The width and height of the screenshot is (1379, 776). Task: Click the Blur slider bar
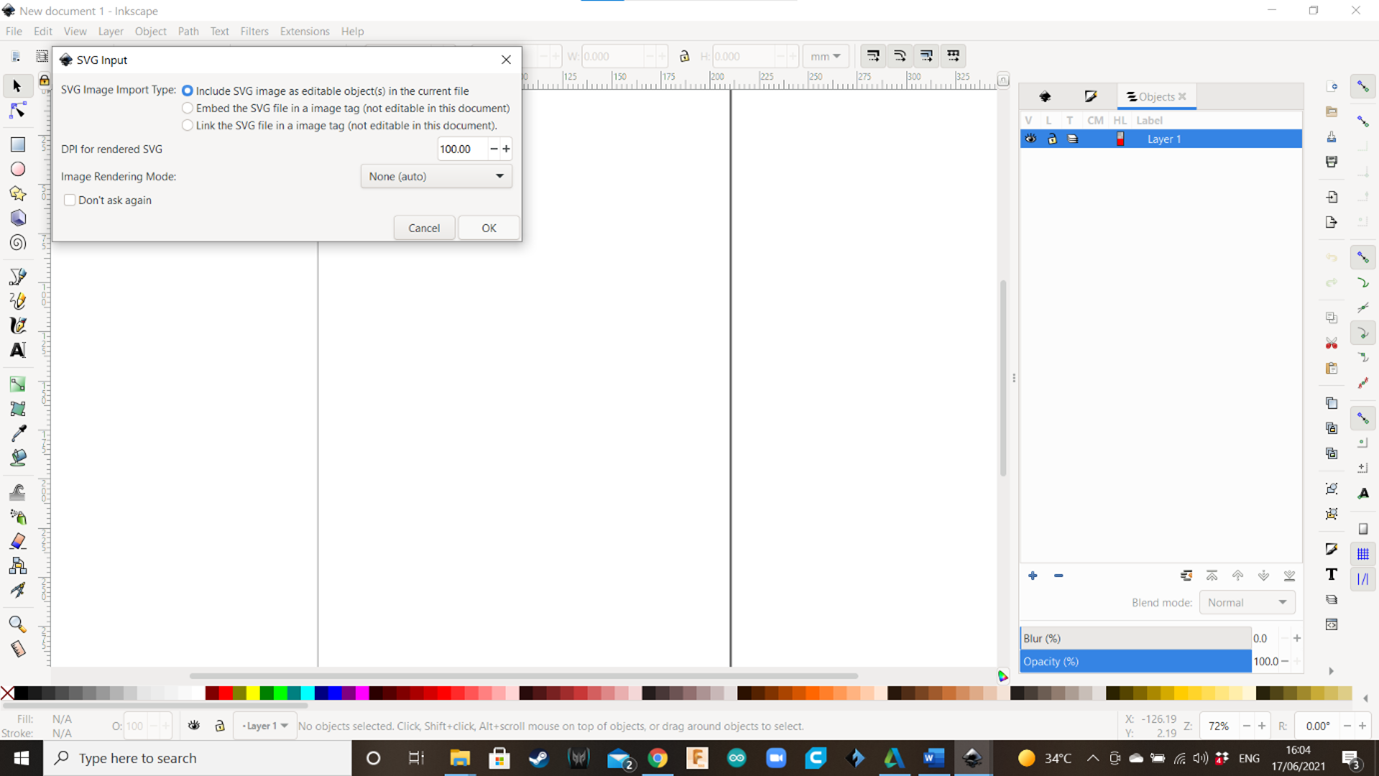coord(1135,638)
